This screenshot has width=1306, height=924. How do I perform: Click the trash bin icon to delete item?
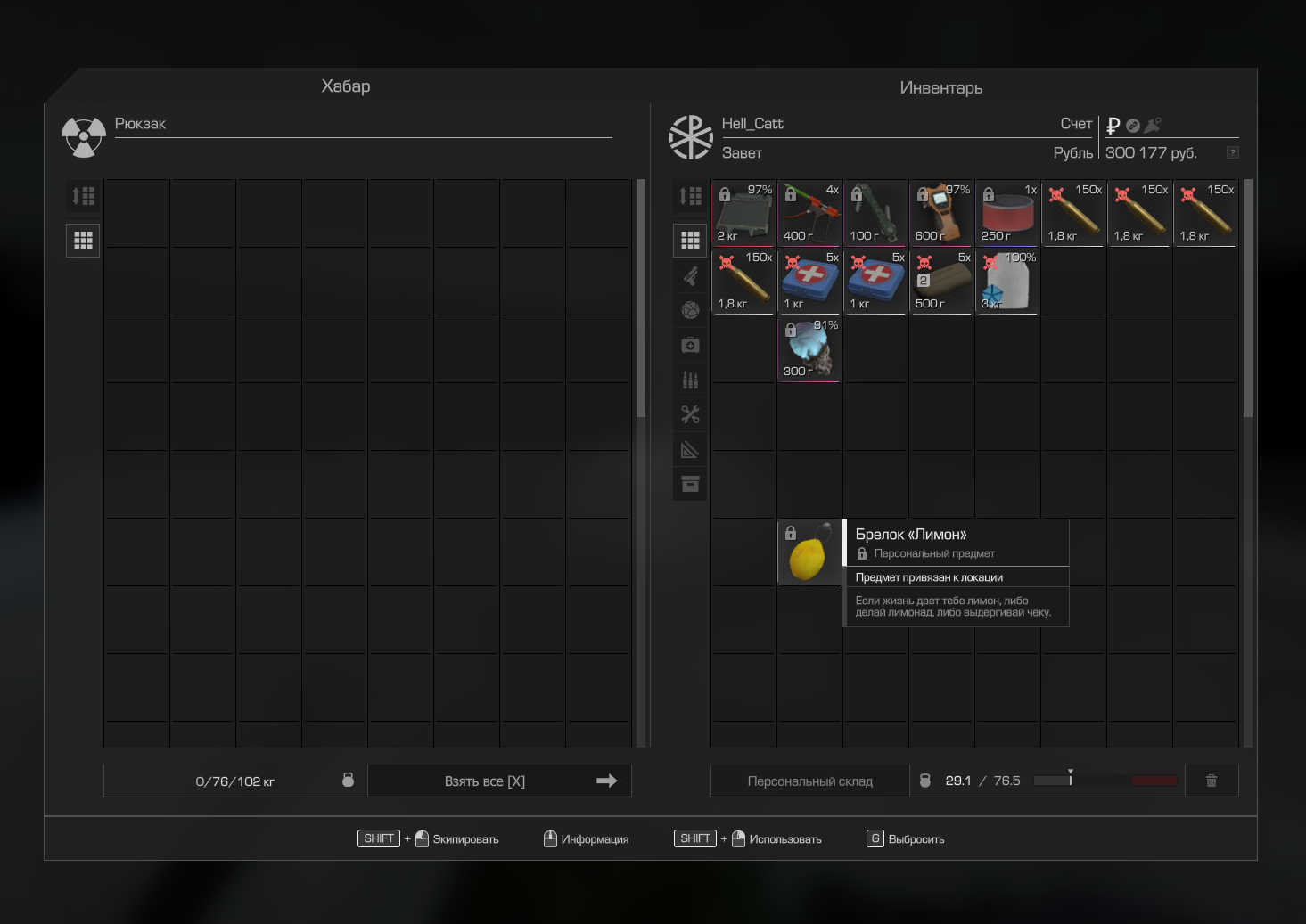[x=1211, y=781]
